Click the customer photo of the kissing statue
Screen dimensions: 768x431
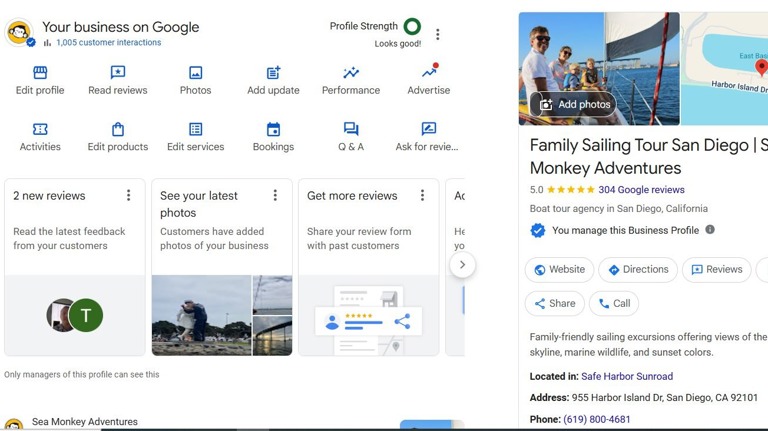pos(201,315)
